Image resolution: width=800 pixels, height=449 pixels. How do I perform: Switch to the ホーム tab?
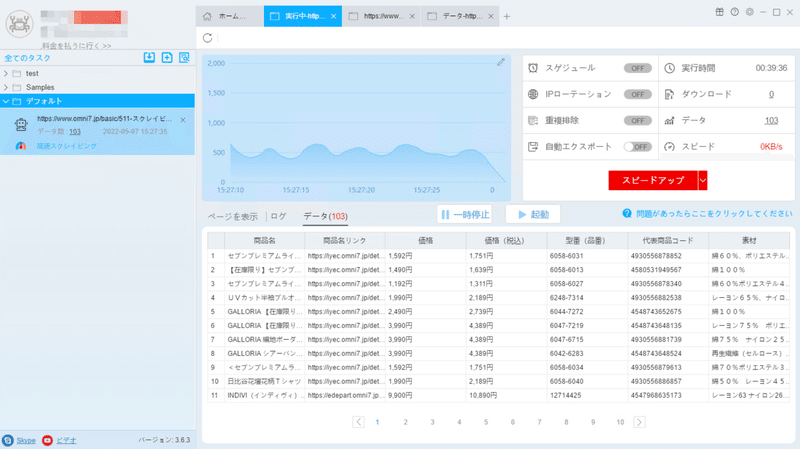click(230, 16)
